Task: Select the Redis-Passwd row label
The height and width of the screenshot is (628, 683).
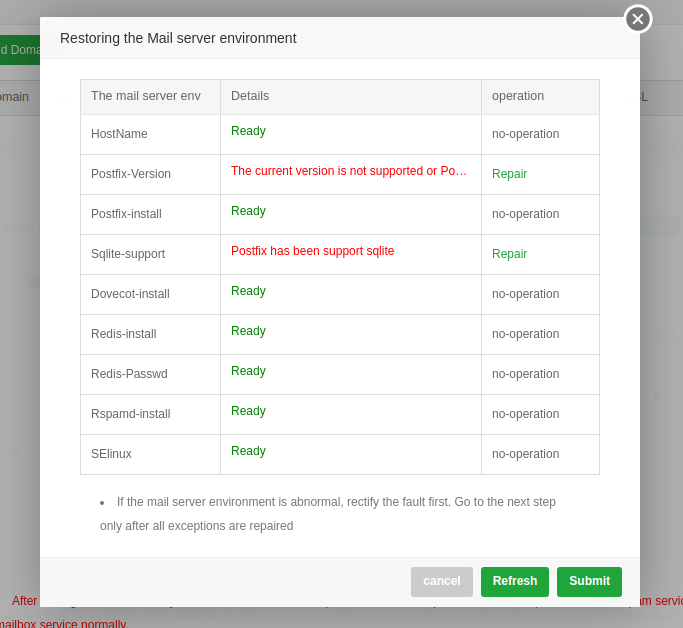Action: (129, 374)
